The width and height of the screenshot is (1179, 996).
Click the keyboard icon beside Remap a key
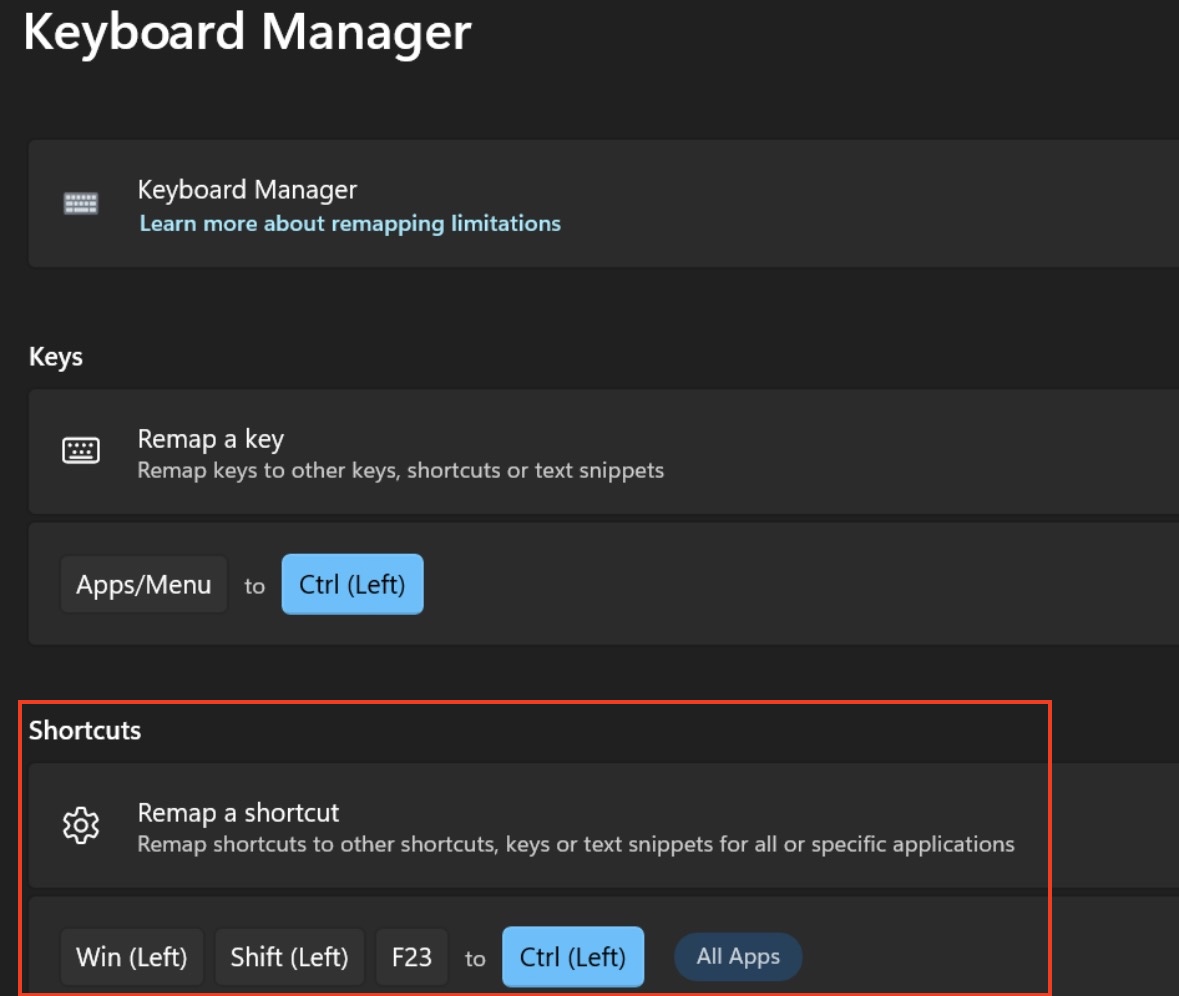point(81,451)
